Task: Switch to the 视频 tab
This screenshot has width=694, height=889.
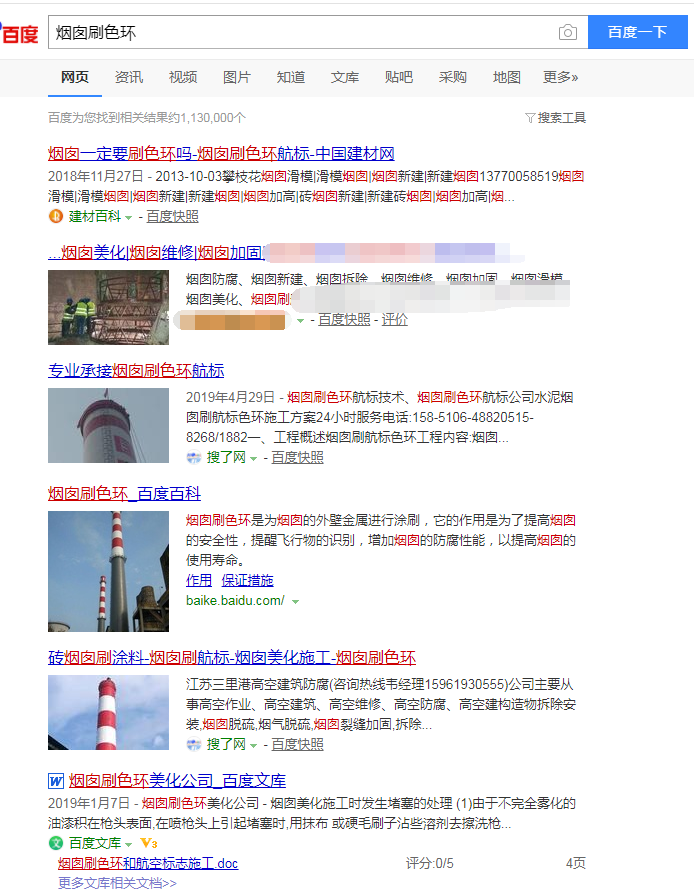Action: (x=183, y=77)
